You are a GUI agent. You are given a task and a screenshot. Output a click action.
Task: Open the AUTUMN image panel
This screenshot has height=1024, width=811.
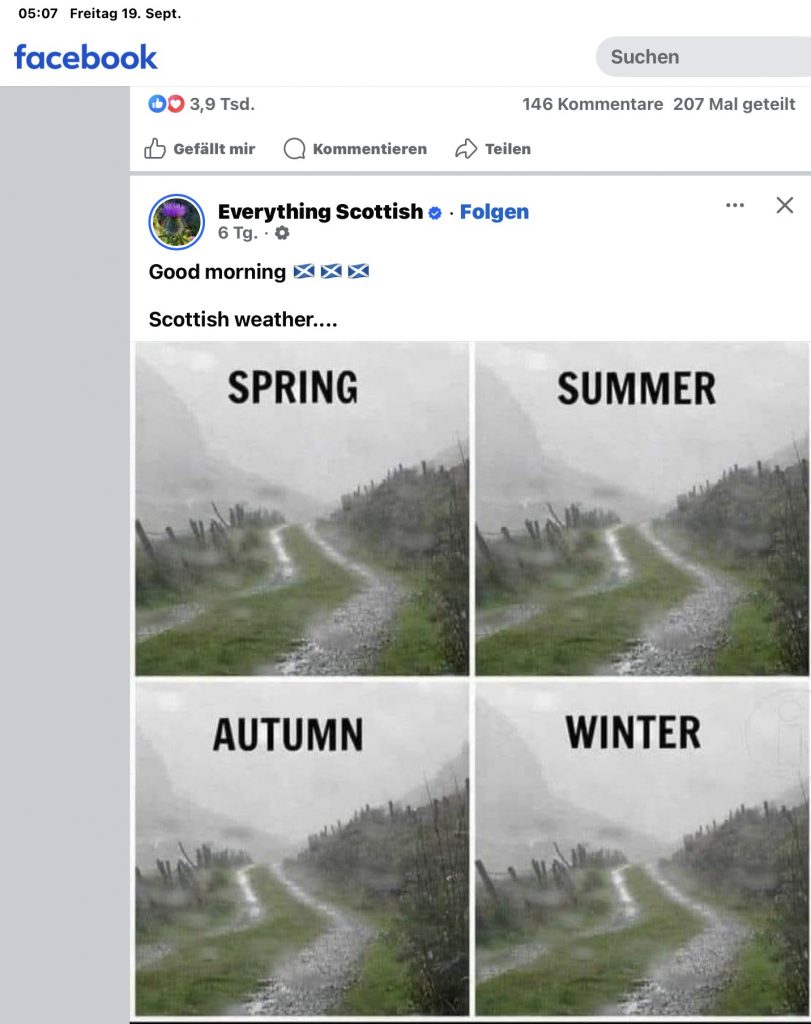pyautogui.click(x=301, y=848)
